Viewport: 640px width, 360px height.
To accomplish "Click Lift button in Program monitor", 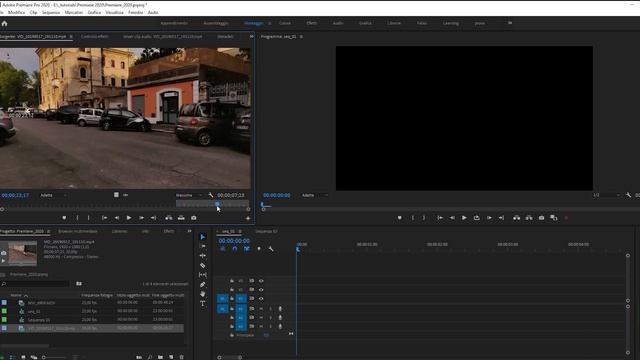I will (x=516, y=218).
